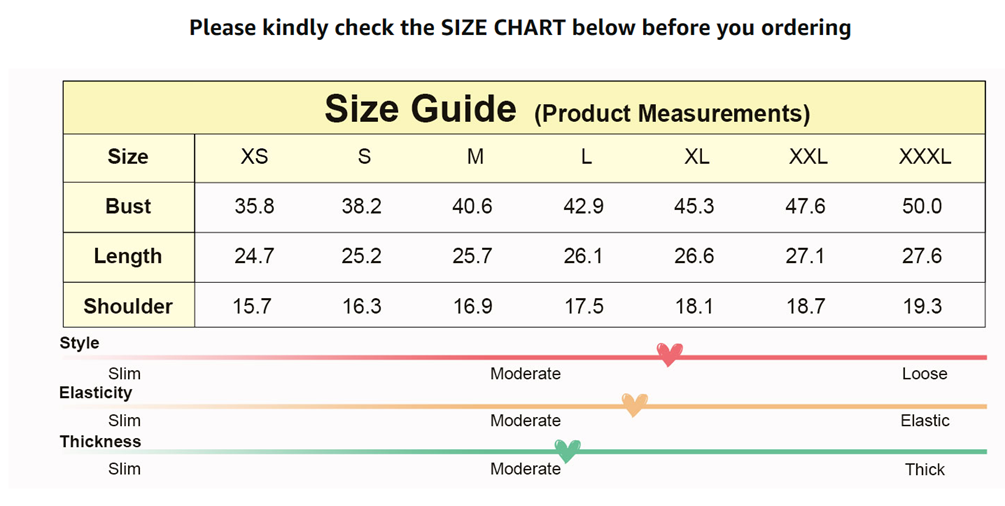
Task: Select the XS size column header
Action: coord(254,157)
